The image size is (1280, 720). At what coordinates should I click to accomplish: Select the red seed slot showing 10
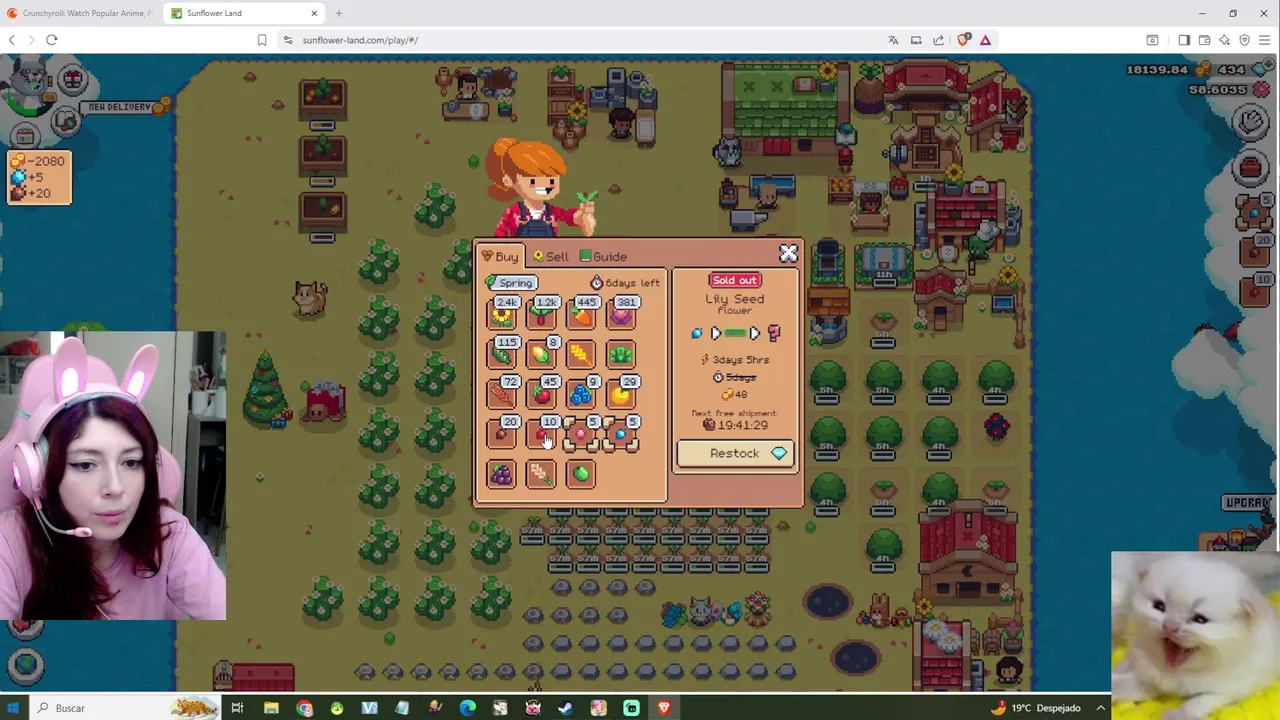click(542, 433)
